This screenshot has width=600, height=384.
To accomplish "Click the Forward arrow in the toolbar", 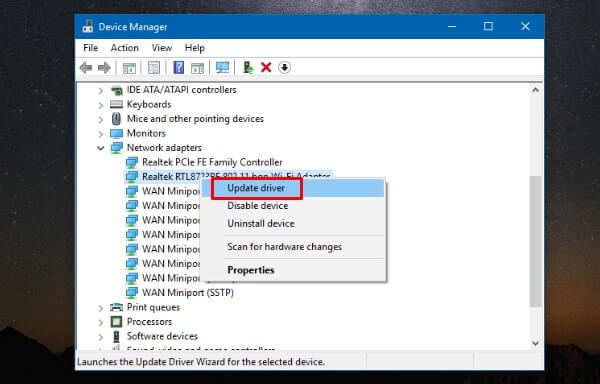I will [x=104, y=68].
